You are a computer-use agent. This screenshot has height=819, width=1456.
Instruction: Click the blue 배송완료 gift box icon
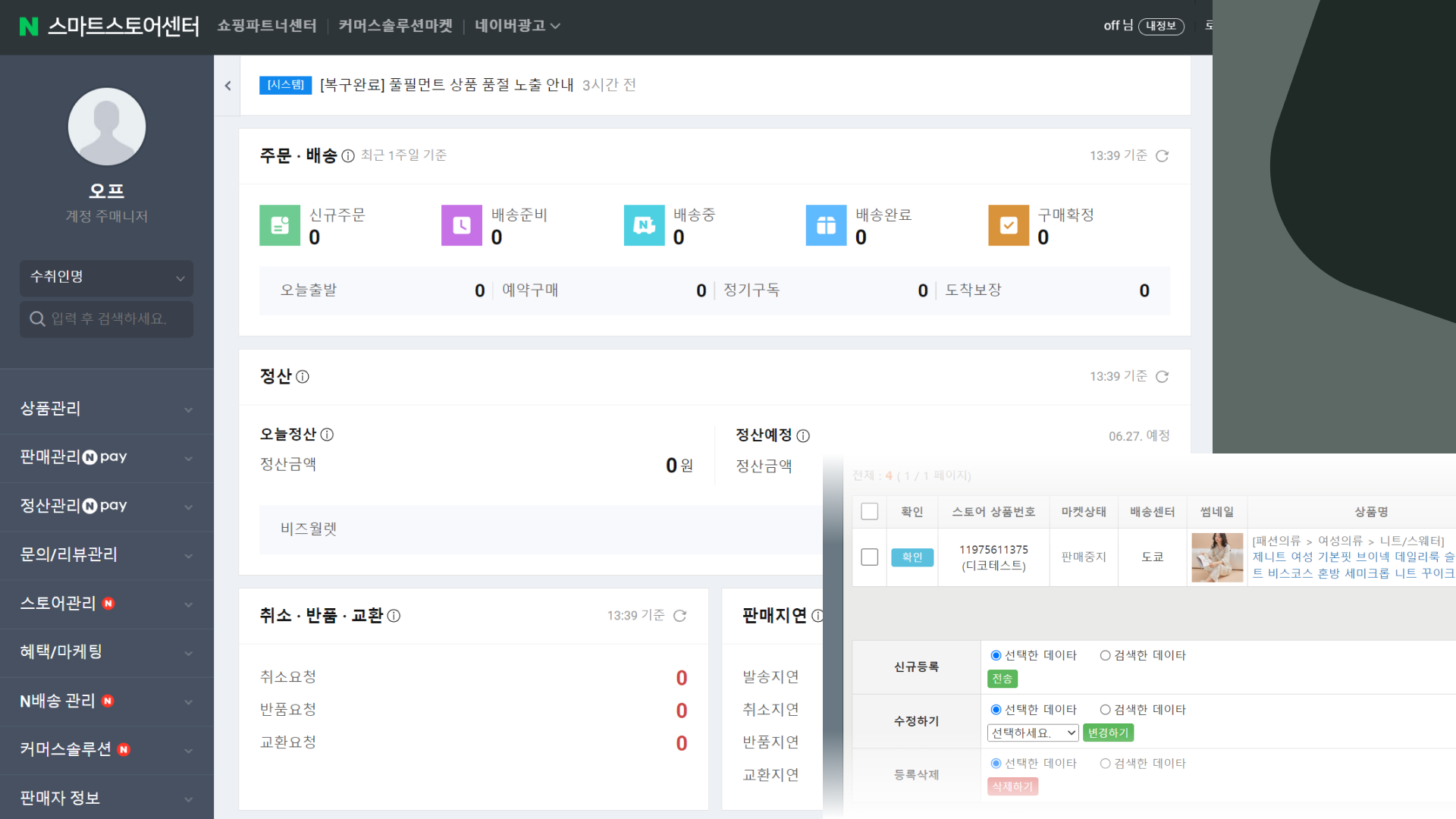tap(826, 225)
